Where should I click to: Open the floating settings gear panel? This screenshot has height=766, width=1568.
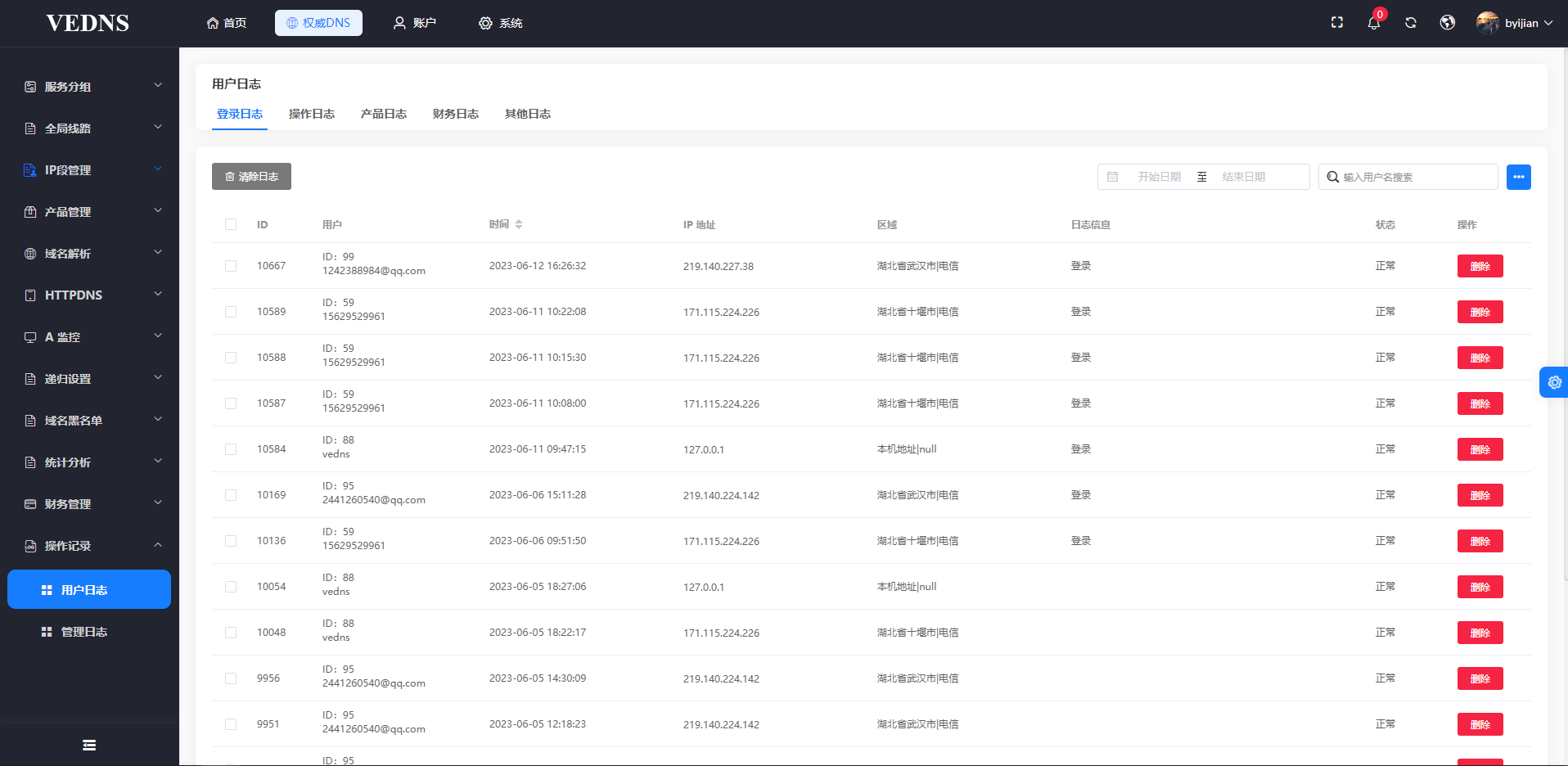click(1554, 382)
